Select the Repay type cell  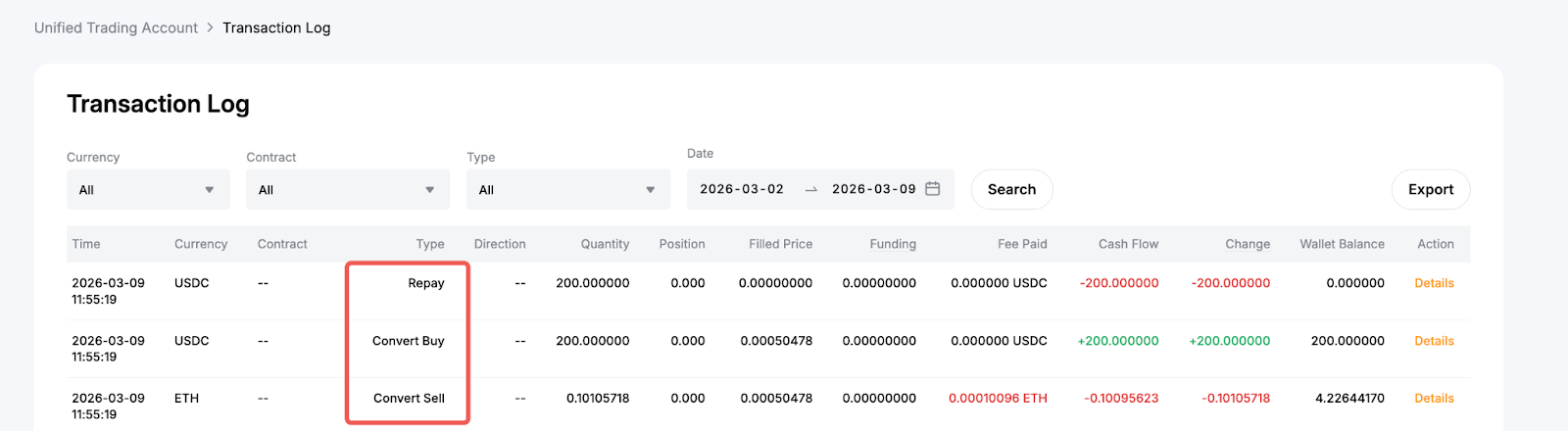[x=426, y=283]
